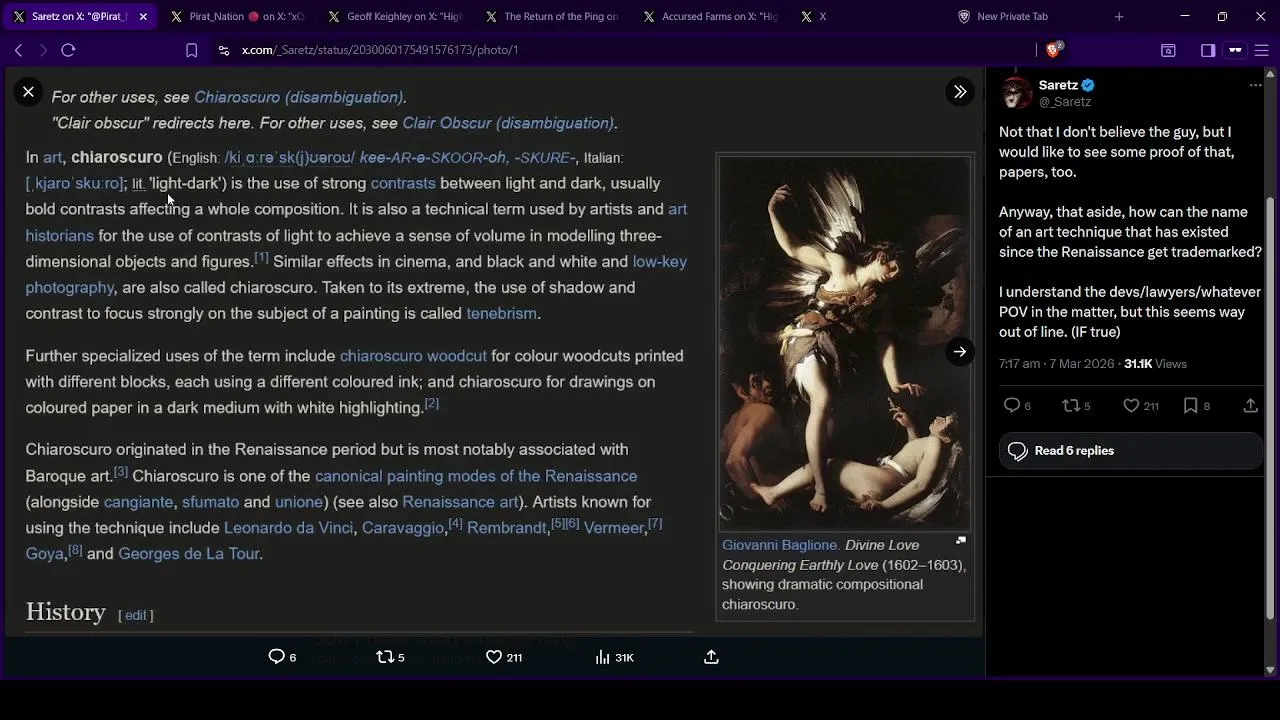This screenshot has height=720, width=1280.
Task: Read 6 replies button
Action: click(1131, 451)
